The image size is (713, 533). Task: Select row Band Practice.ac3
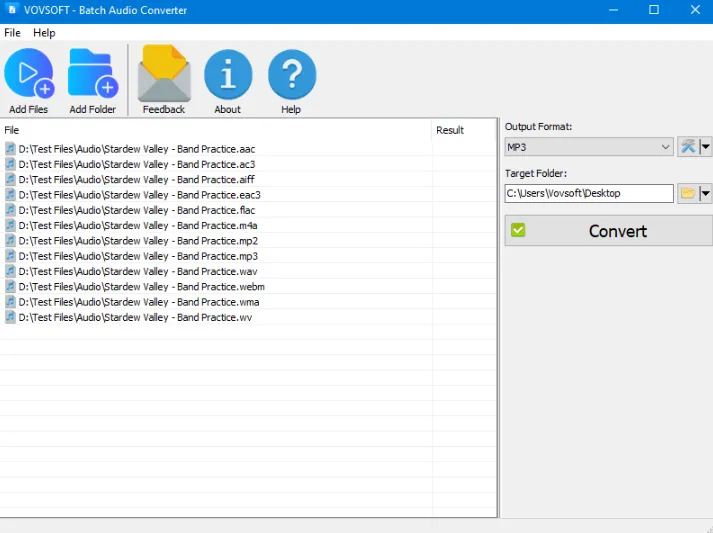[248, 164]
